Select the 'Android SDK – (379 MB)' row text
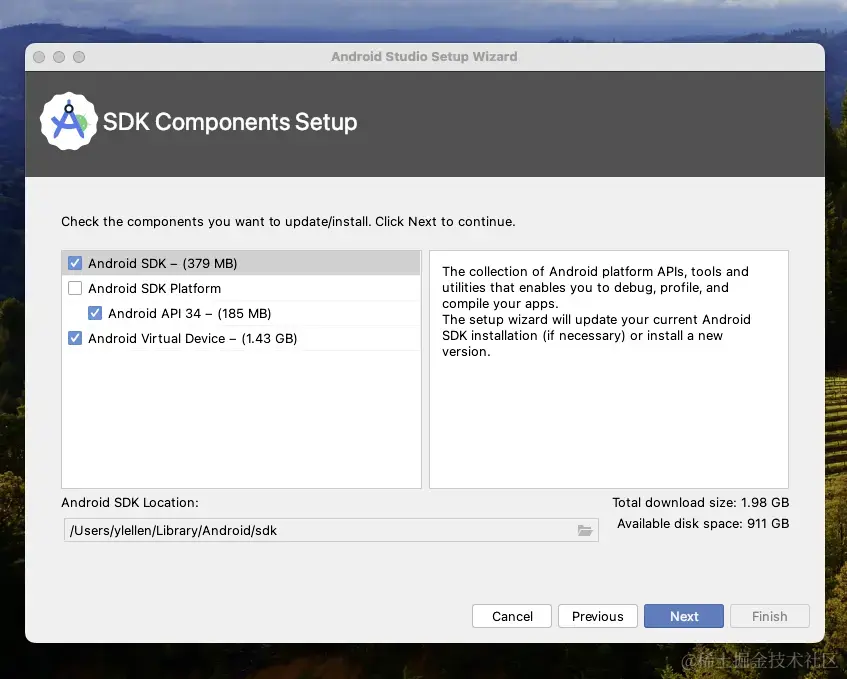The image size is (847, 679). pos(163,263)
